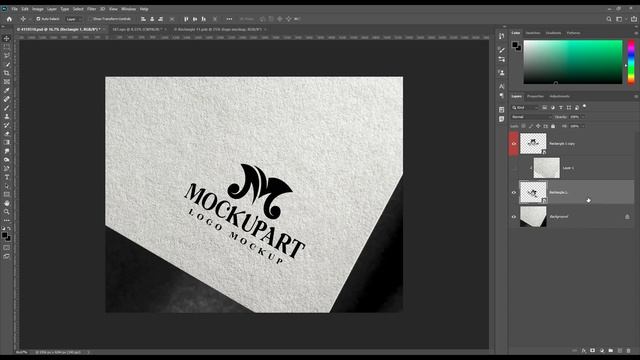Viewport: 640px width, 360px height.
Task: Select the Clone Stamp tool
Action: click(x=7, y=116)
